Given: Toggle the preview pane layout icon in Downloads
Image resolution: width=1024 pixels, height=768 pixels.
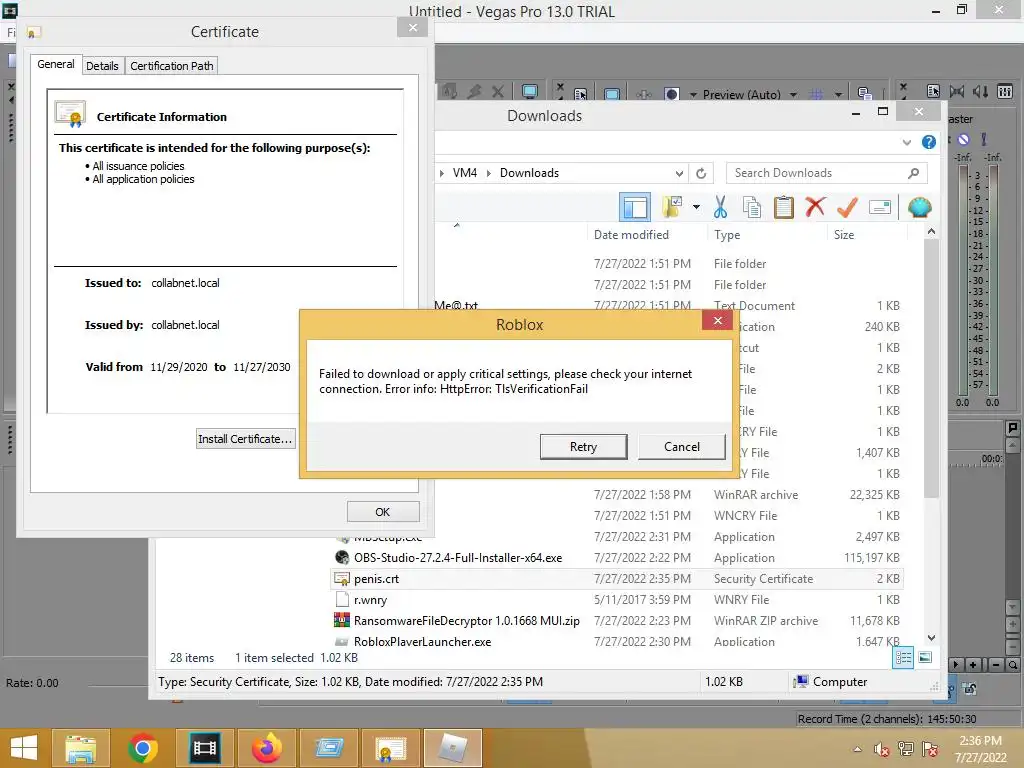Looking at the screenshot, I should (635, 208).
